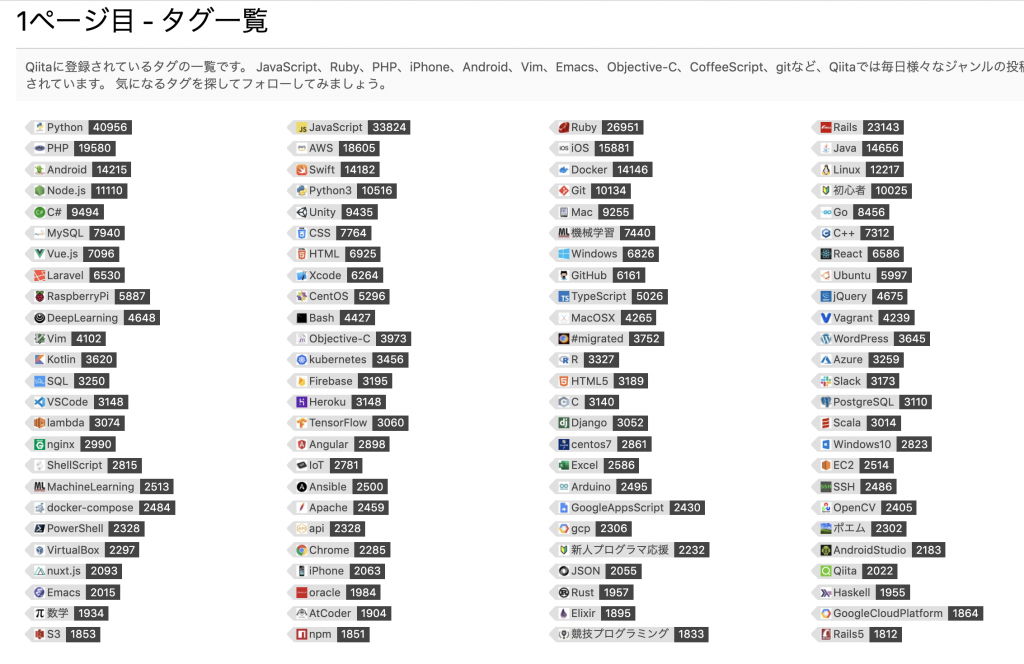This screenshot has width=1024, height=664.
Task: Click the Docker whale icon
Action: 563,170
